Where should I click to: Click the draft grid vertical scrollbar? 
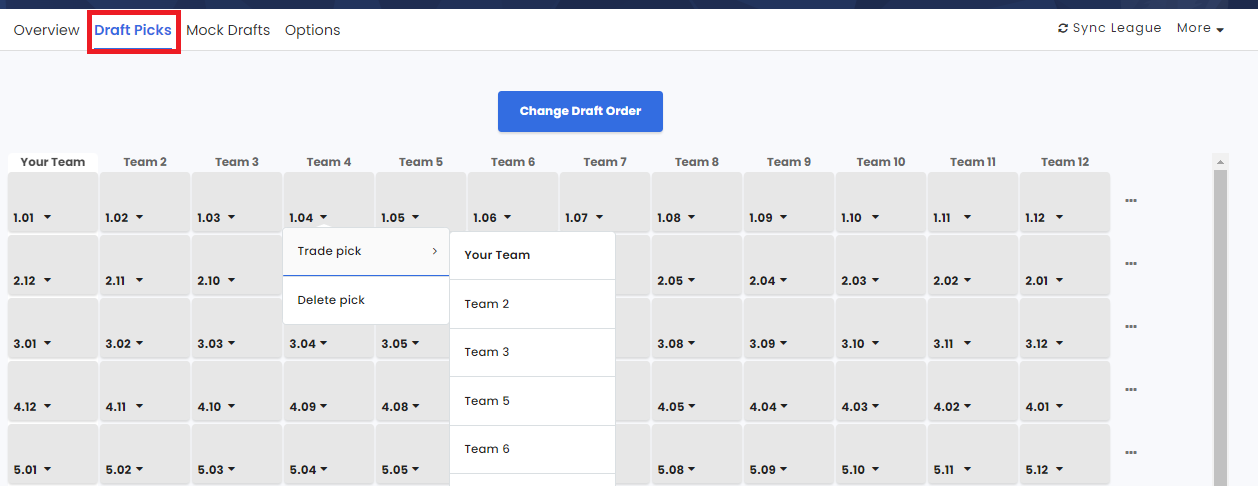1220,328
